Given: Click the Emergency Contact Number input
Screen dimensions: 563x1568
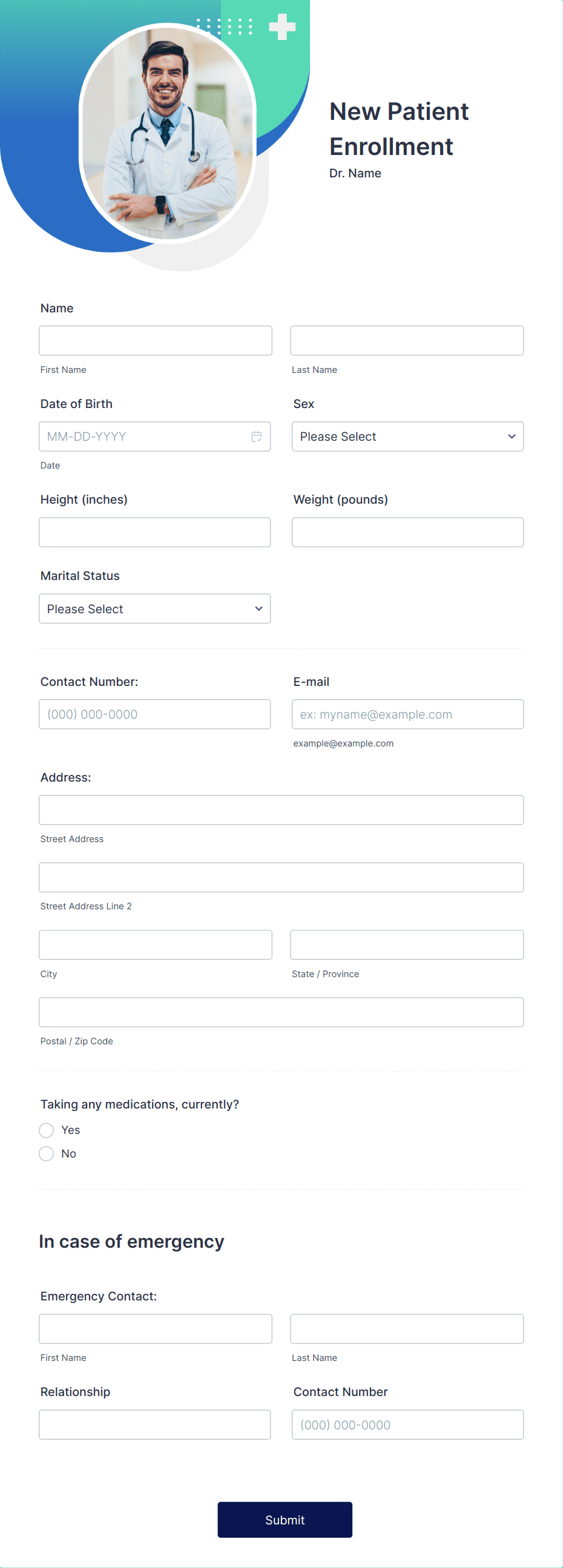Looking at the screenshot, I should pyautogui.click(x=407, y=1425).
